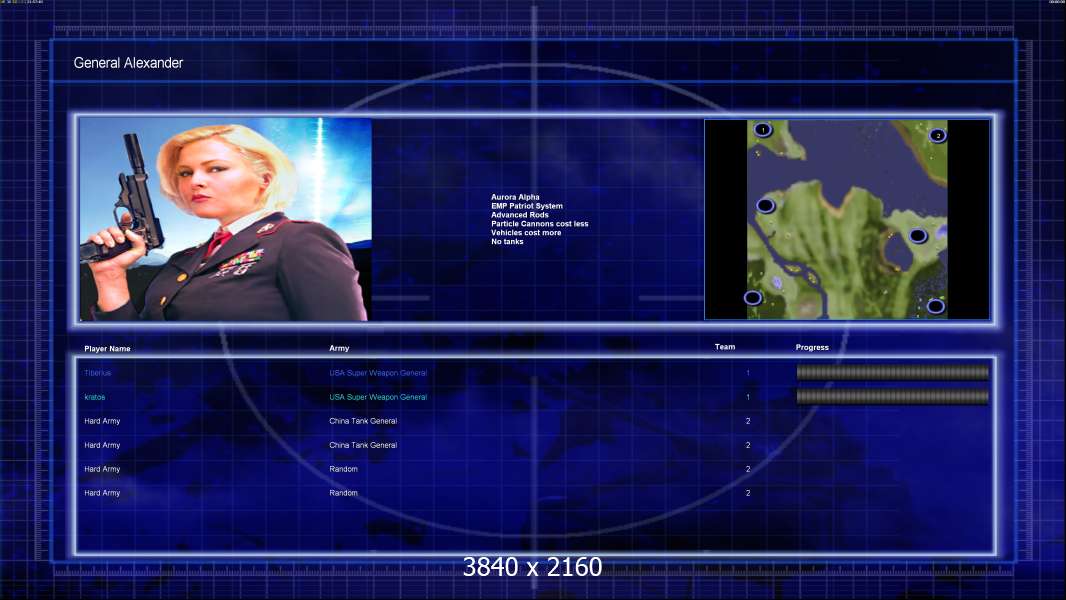Click the General Alexander title text
This screenshot has width=1066, height=600.
click(128, 63)
